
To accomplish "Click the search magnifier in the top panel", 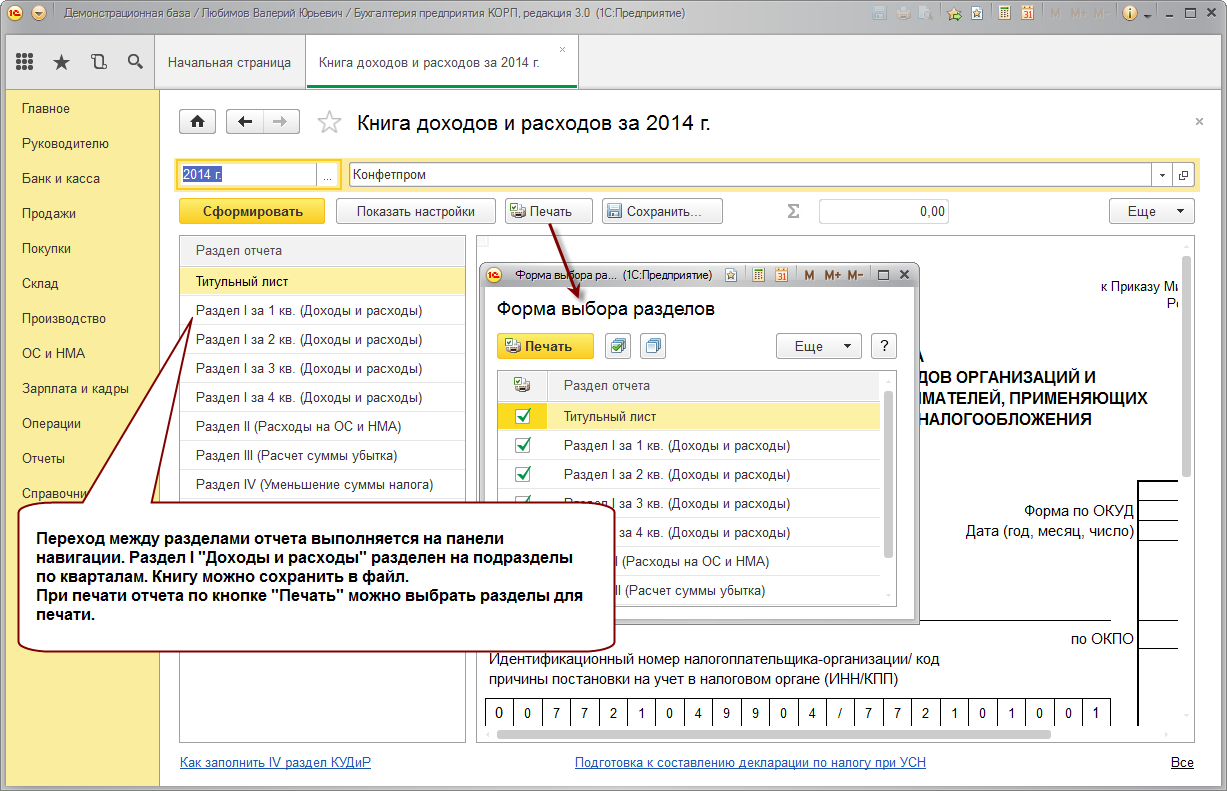I will click(135, 62).
